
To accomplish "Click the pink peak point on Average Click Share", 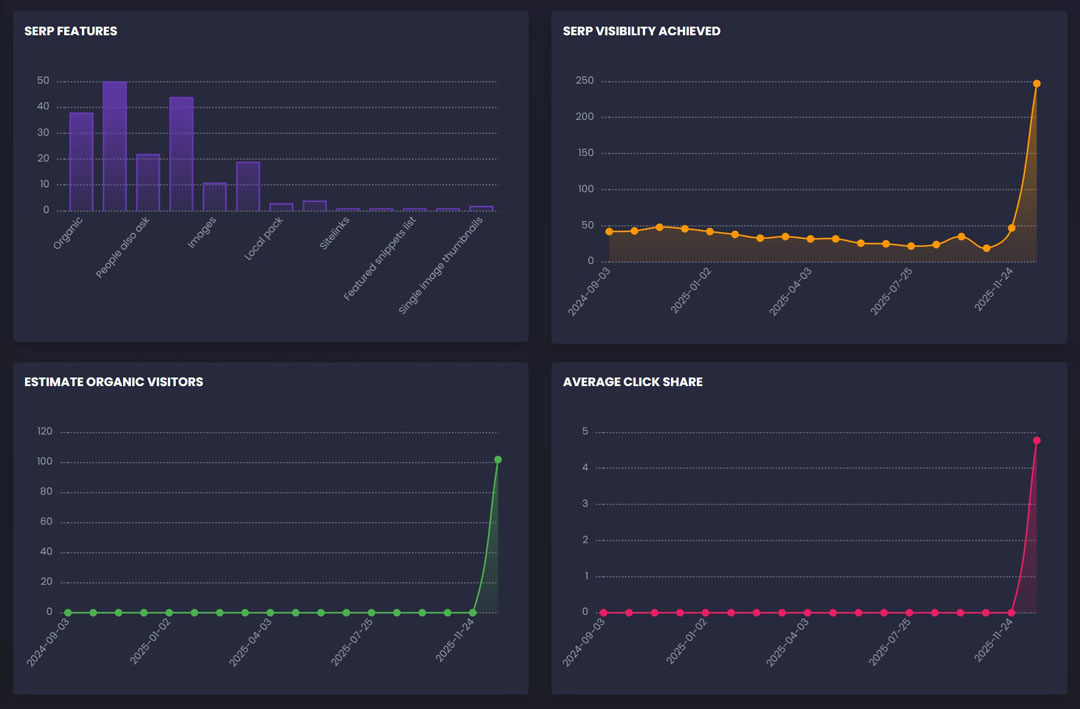I will 1036,440.
